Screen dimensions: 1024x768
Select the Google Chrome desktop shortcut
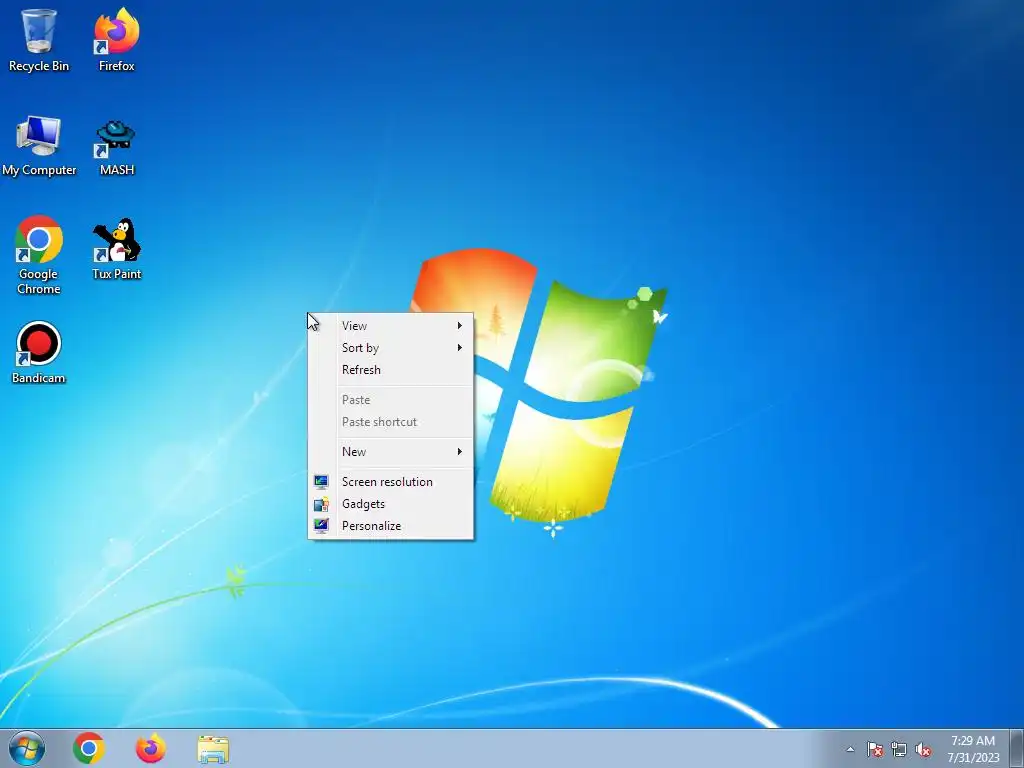[x=39, y=255]
